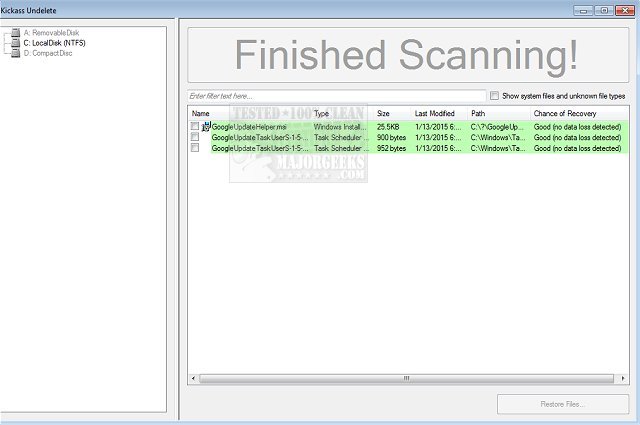Sort list by Last Modified column header
The image size is (640, 425).
tap(435, 113)
